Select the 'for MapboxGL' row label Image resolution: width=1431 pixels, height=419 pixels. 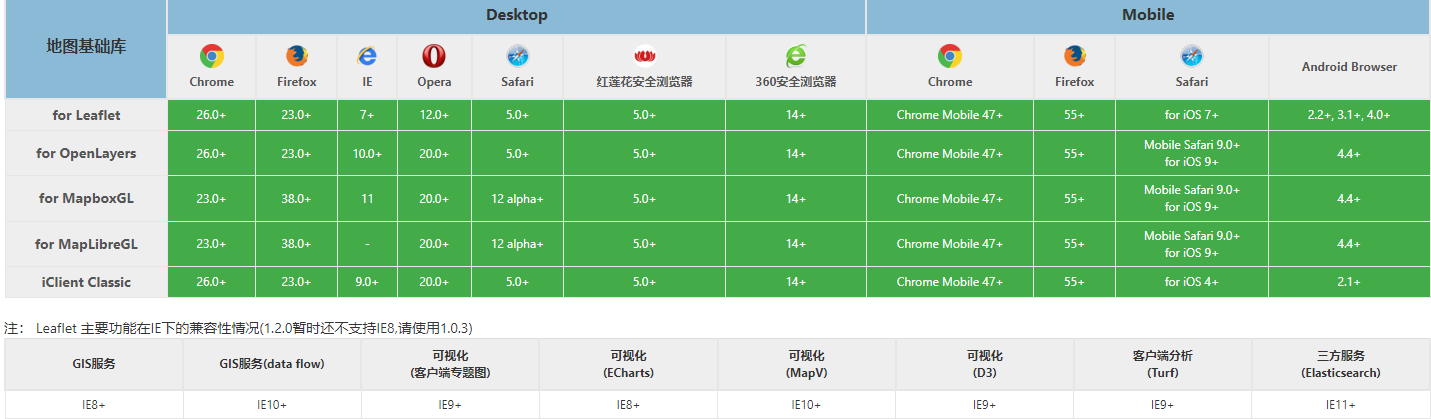86,198
